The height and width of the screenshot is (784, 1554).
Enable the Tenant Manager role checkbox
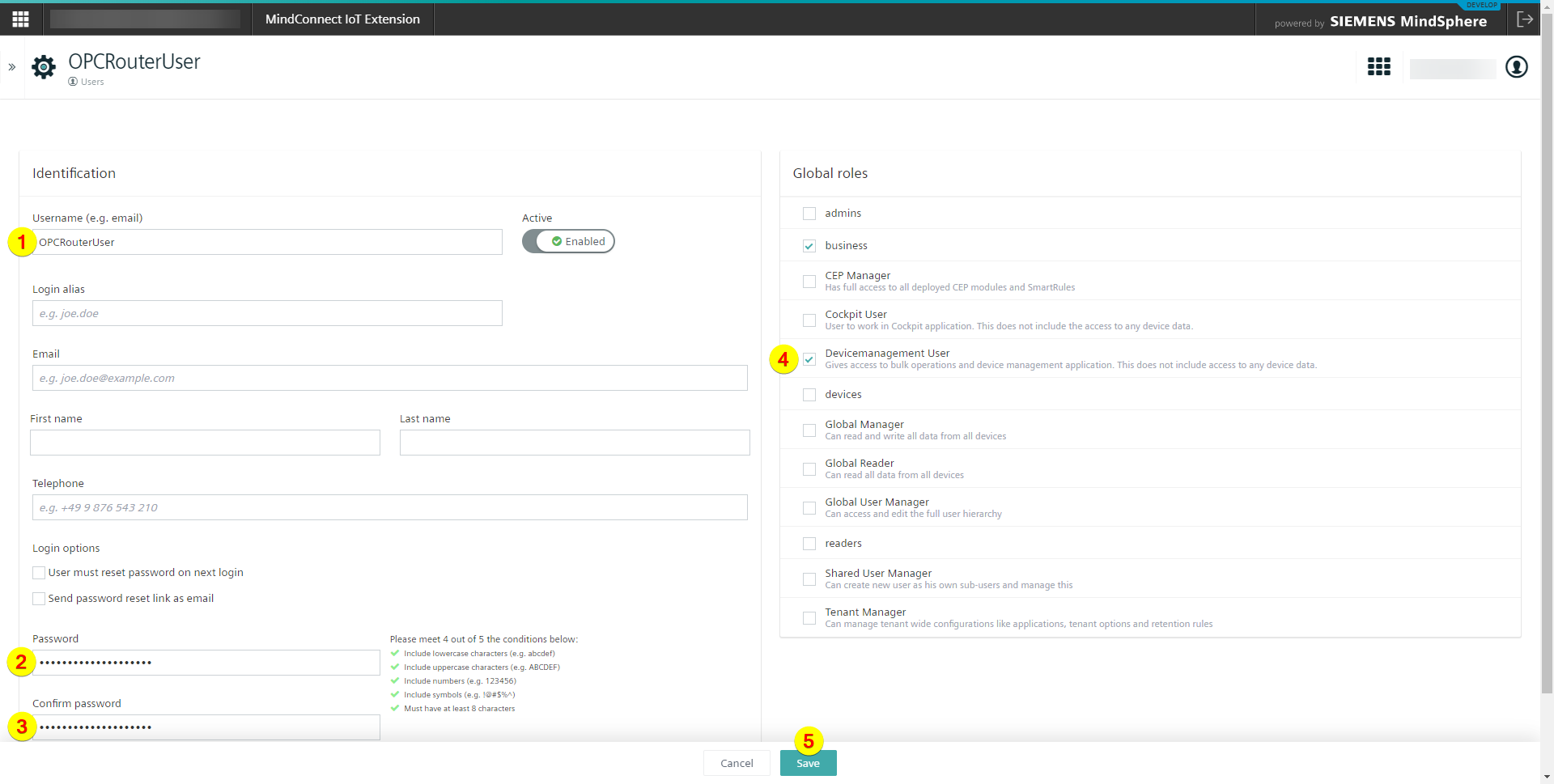coord(809,618)
